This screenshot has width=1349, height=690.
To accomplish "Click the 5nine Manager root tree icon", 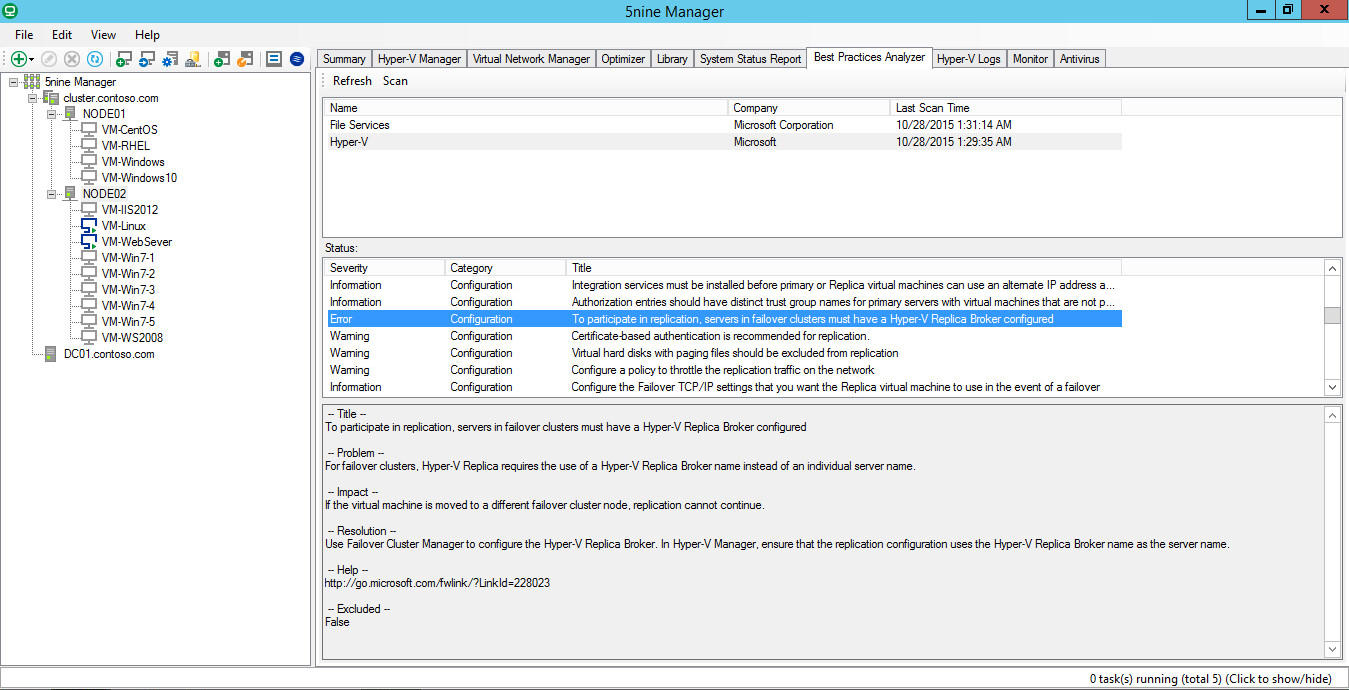I will coord(31,82).
